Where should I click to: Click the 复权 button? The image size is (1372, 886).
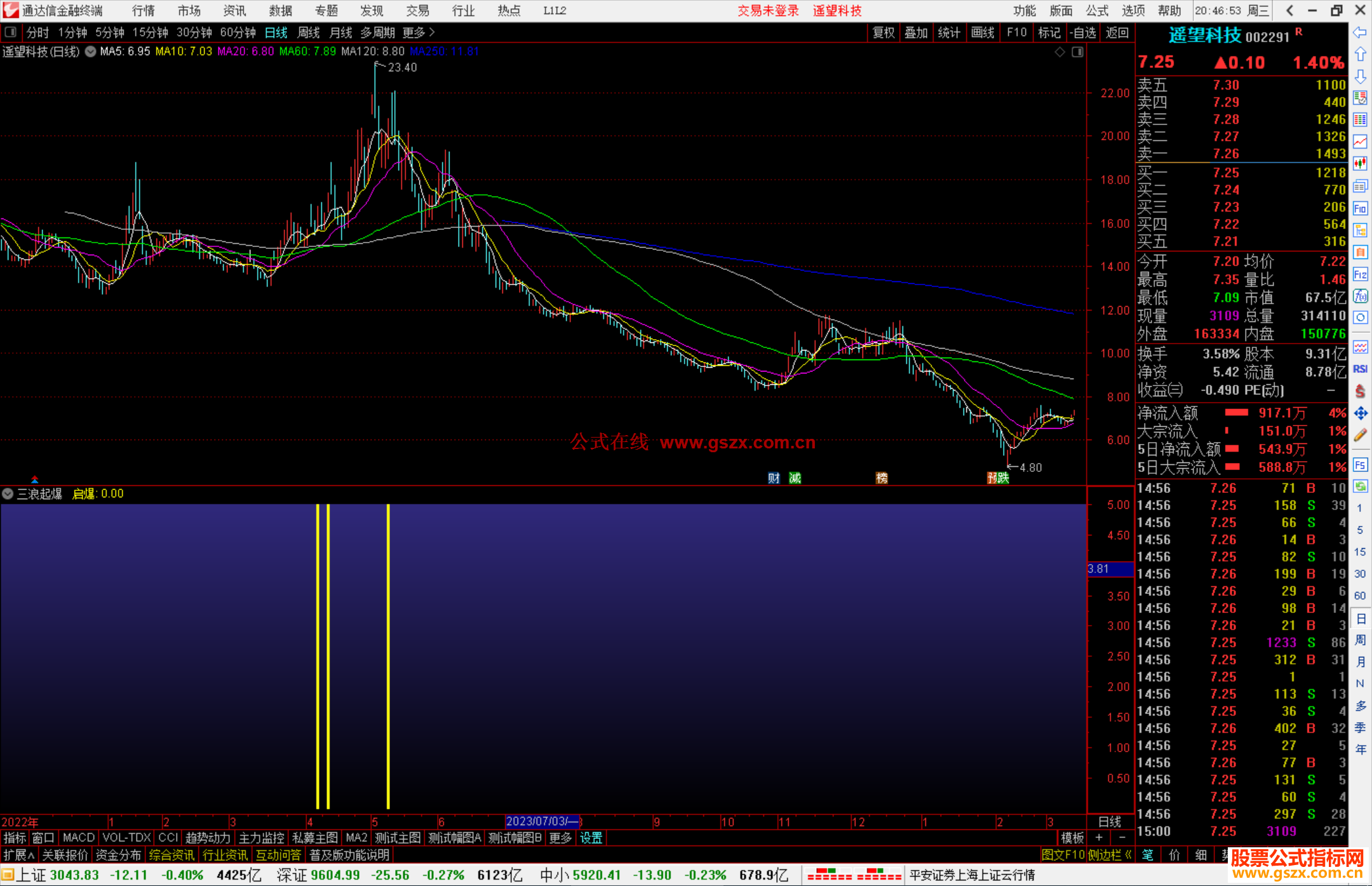(x=883, y=32)
